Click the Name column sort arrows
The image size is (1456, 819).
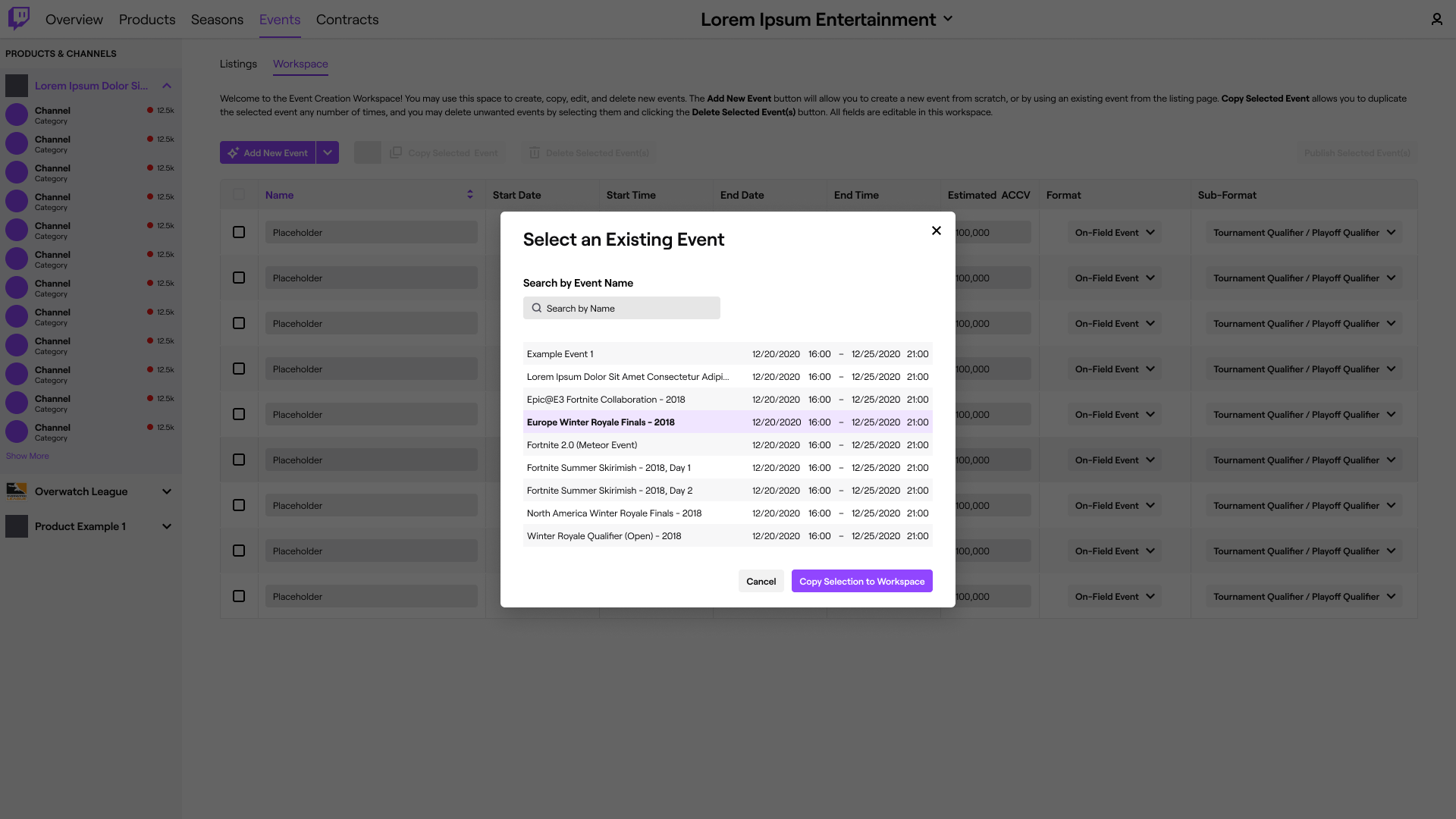coord(470,194)
